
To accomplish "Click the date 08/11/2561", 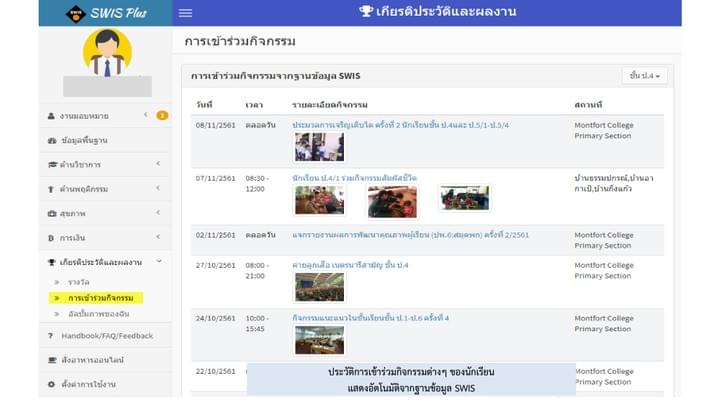I will click(x=215, y=125).
